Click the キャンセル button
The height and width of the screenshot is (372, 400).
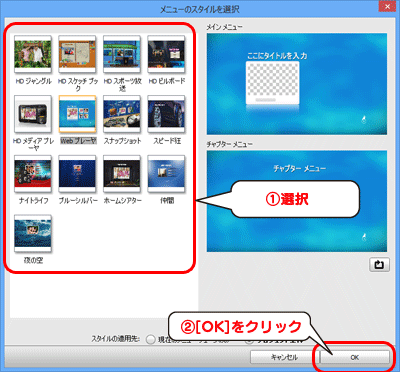(284, 357)
